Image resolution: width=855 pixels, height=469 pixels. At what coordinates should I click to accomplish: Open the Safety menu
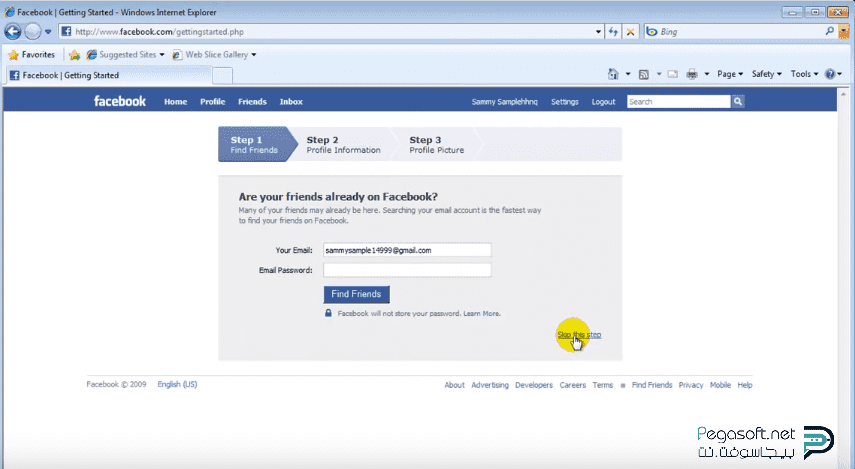pos(767,74)
